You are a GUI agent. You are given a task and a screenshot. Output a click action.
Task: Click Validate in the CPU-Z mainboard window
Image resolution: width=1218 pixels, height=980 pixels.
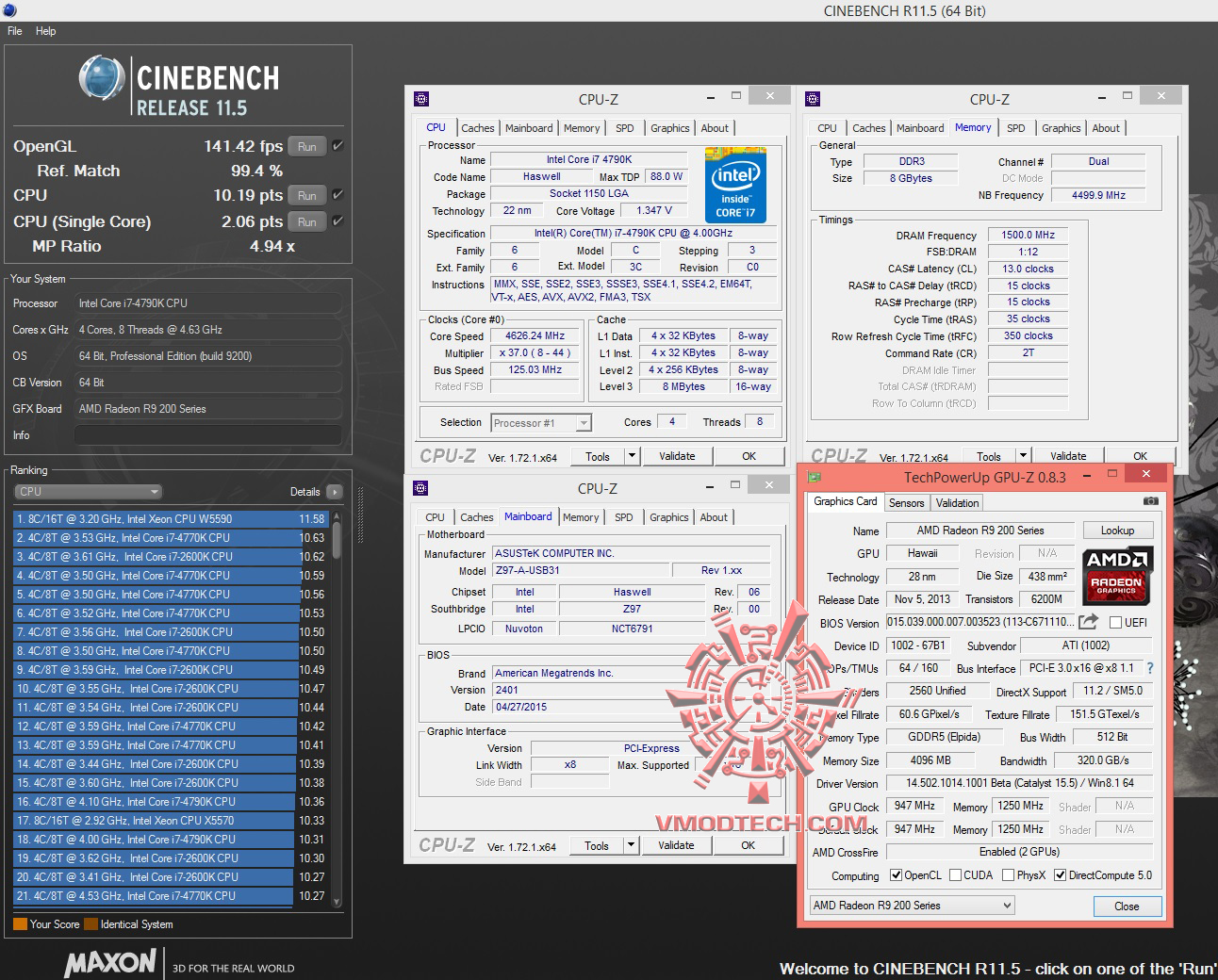676,845
